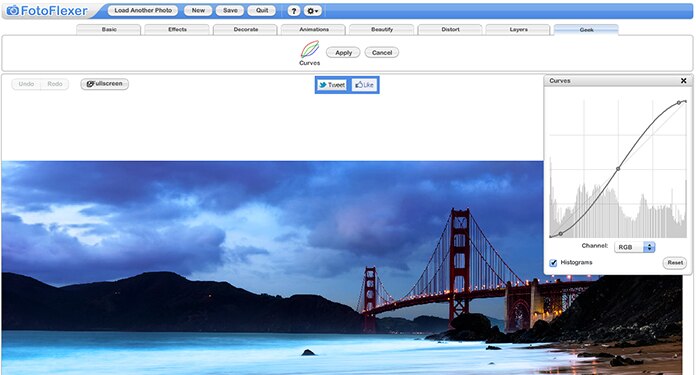Click the Facebook Like button

point(364,85)
